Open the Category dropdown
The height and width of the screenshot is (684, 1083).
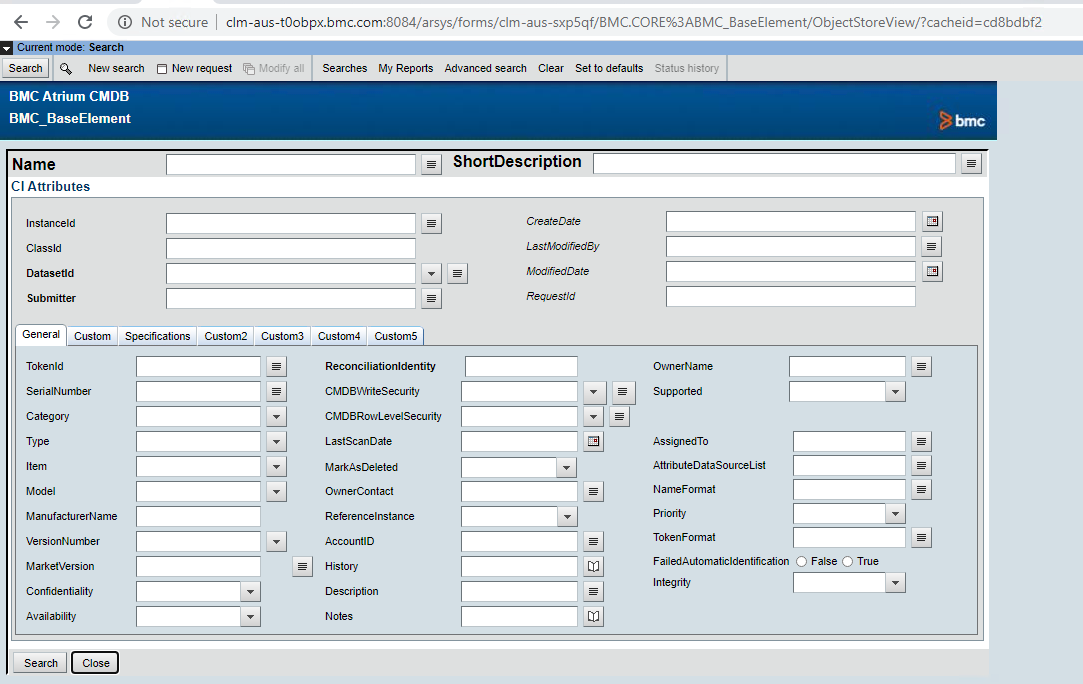click(276, 417)
